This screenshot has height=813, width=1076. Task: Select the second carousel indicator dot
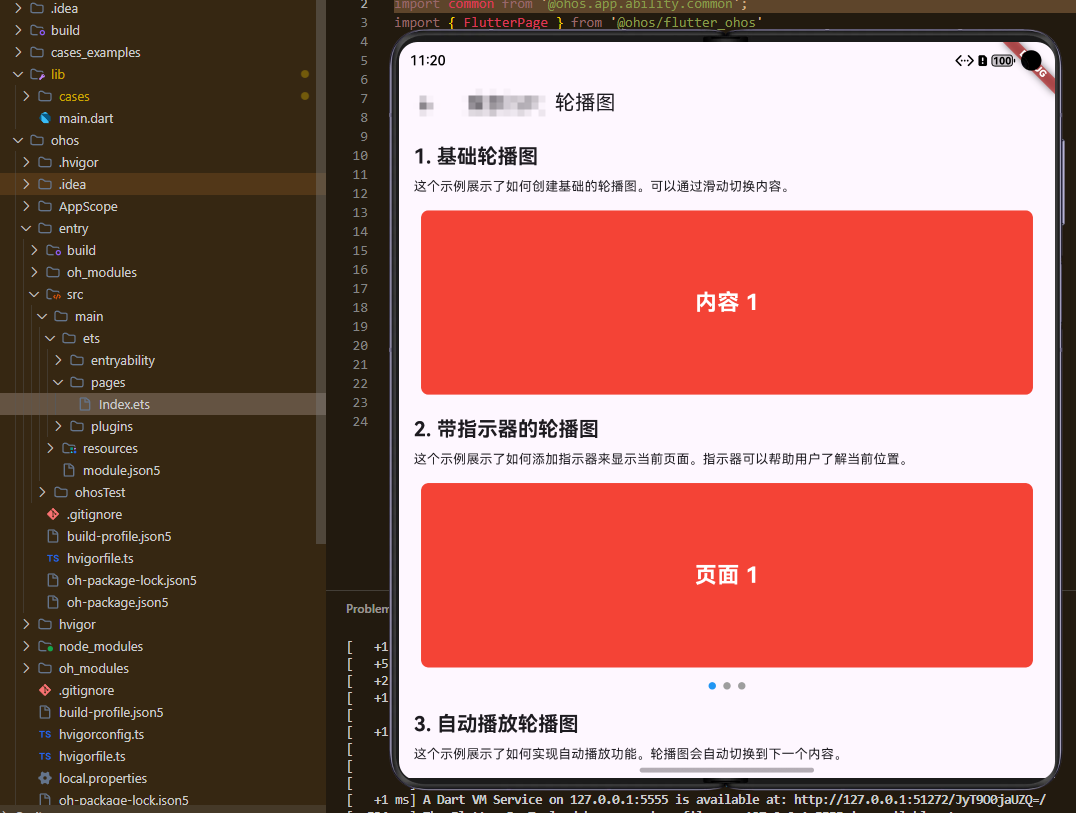726,685
